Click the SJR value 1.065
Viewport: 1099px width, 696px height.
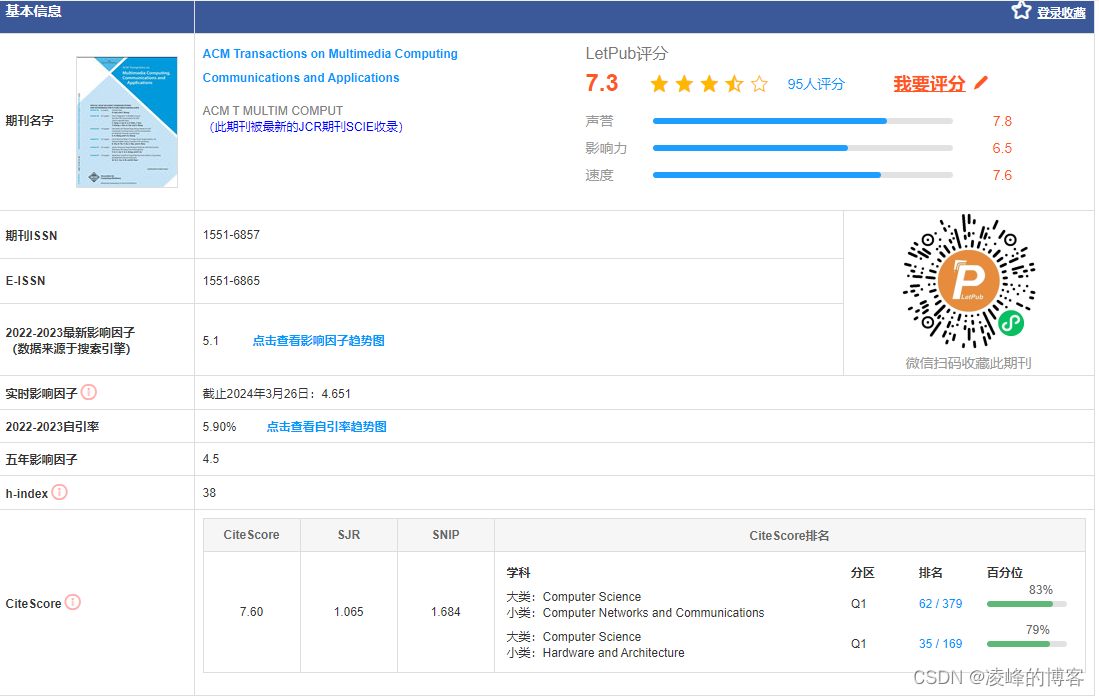(x=348, y=612)
